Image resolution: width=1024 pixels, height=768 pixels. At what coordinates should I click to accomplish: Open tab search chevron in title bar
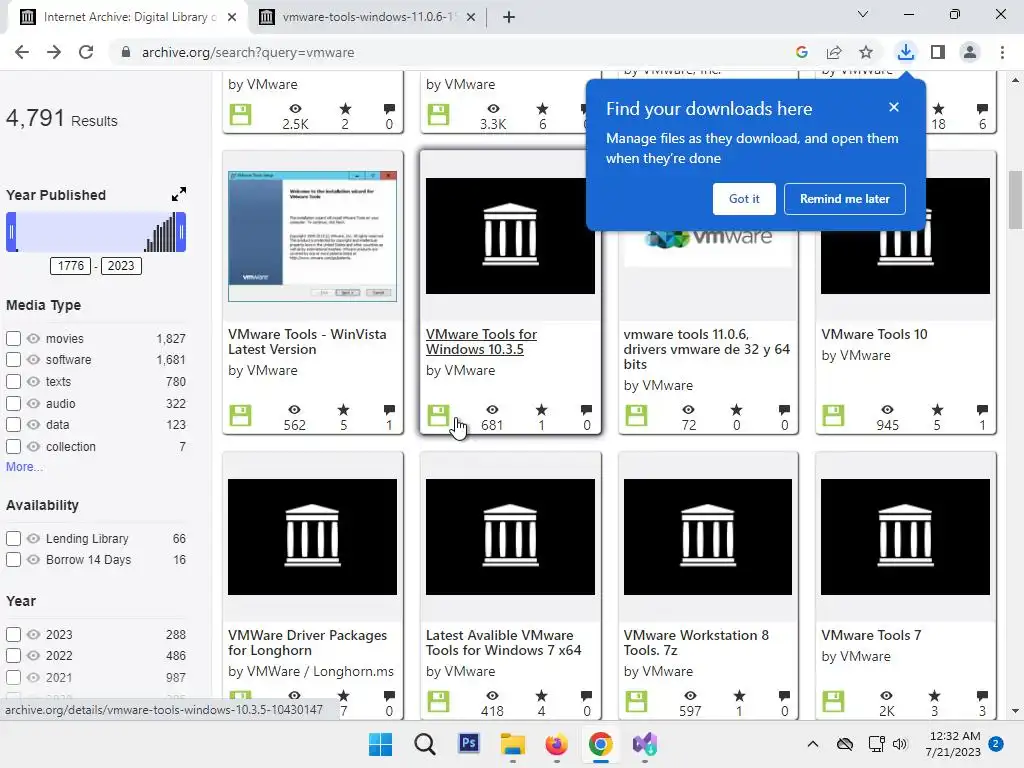tap(863, 14)
